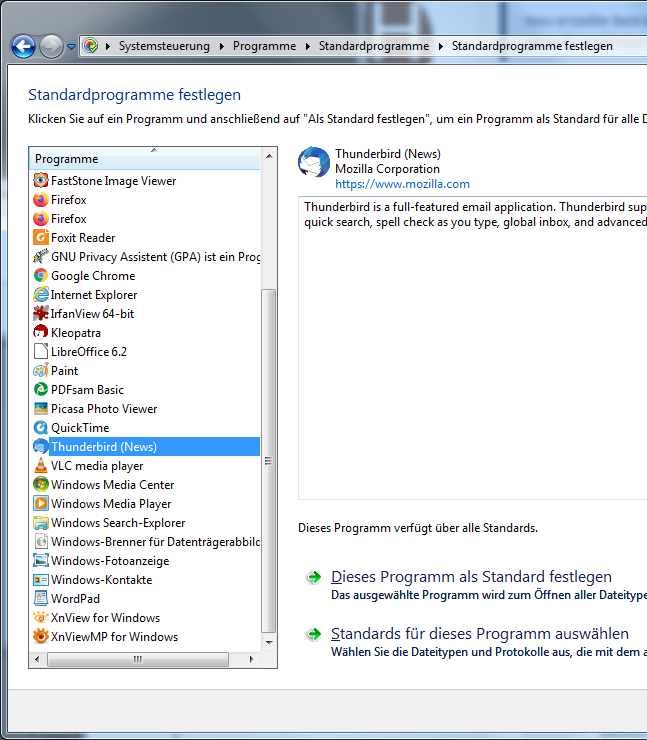Click the Windows-Kontakte icon
Screen dimensions: 647x740
(x=41, y=580)
